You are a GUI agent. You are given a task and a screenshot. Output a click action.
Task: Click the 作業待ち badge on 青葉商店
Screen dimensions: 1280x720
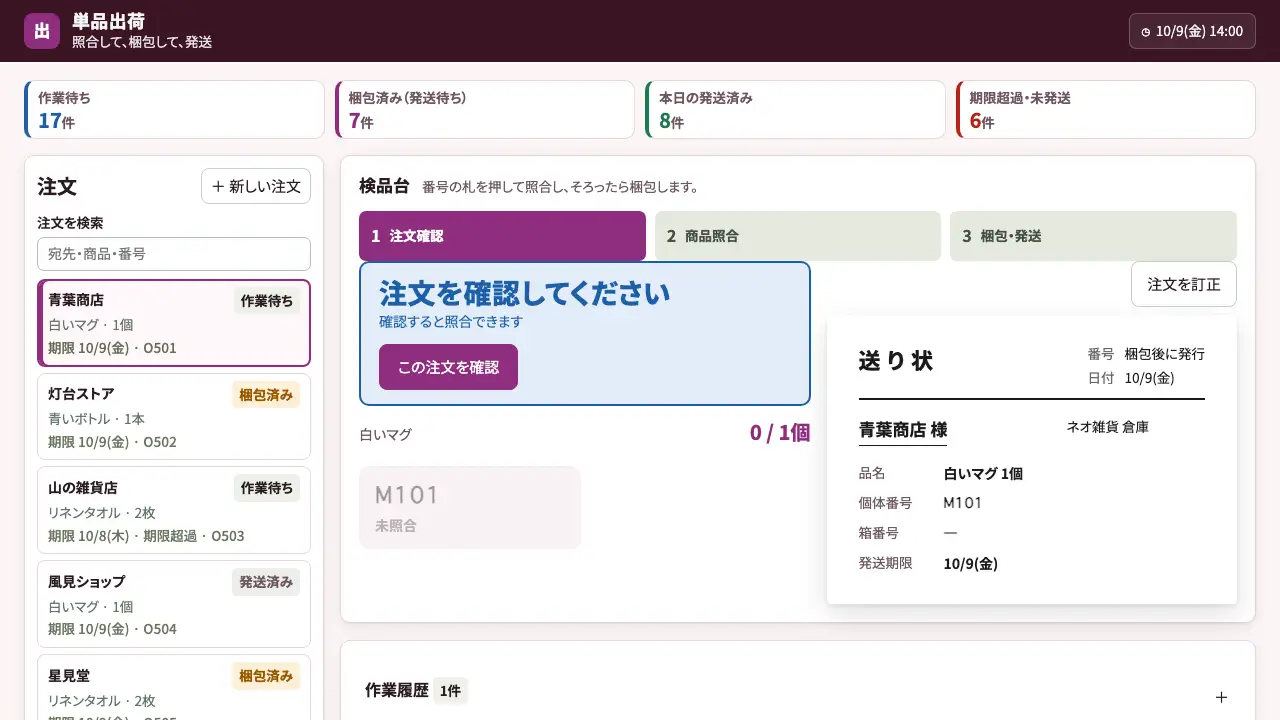[x=267, y=301]
